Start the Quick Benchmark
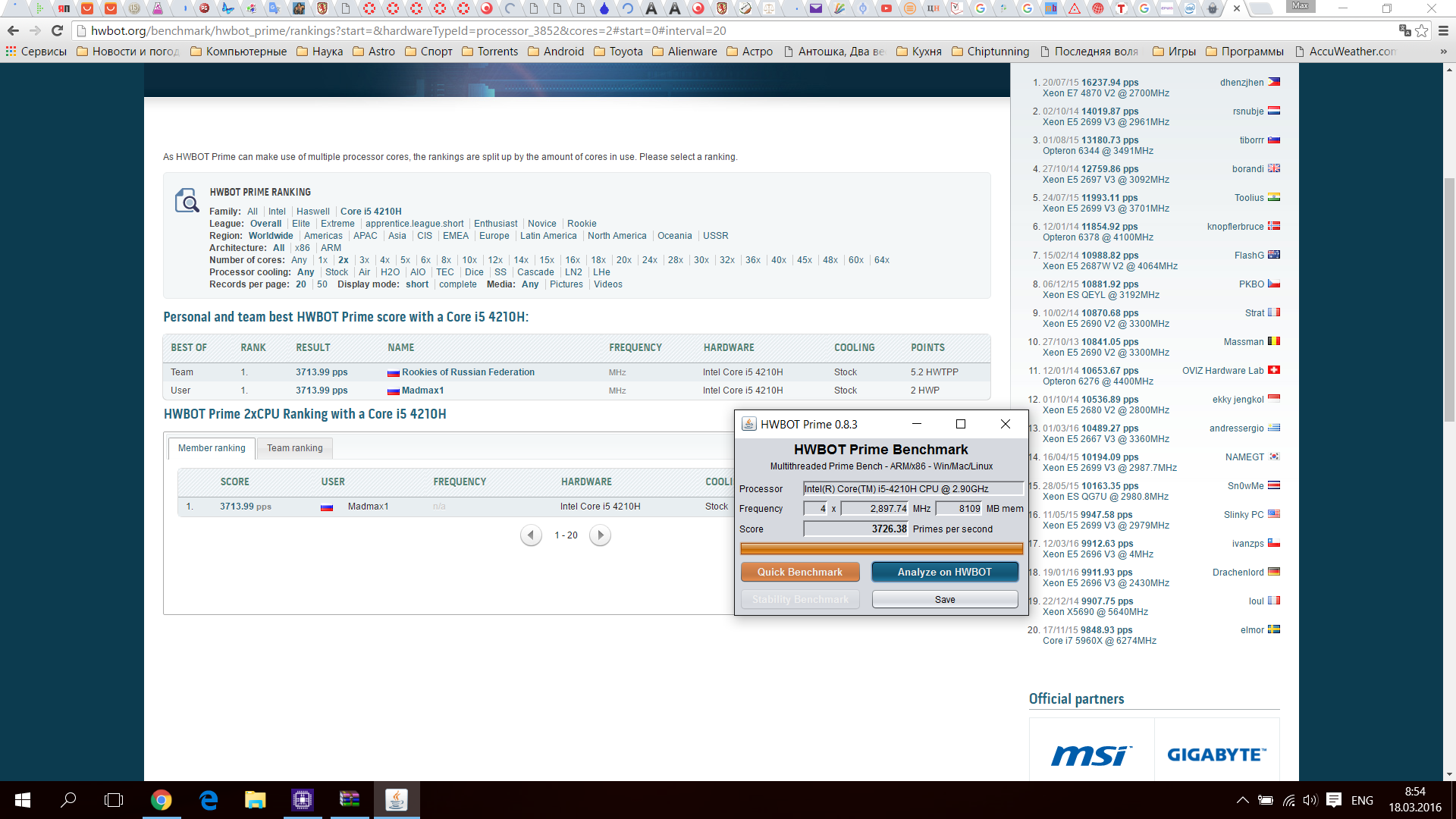Viewport: 1456px width, 819px height. pyautogui.click(x=800, y=572)
